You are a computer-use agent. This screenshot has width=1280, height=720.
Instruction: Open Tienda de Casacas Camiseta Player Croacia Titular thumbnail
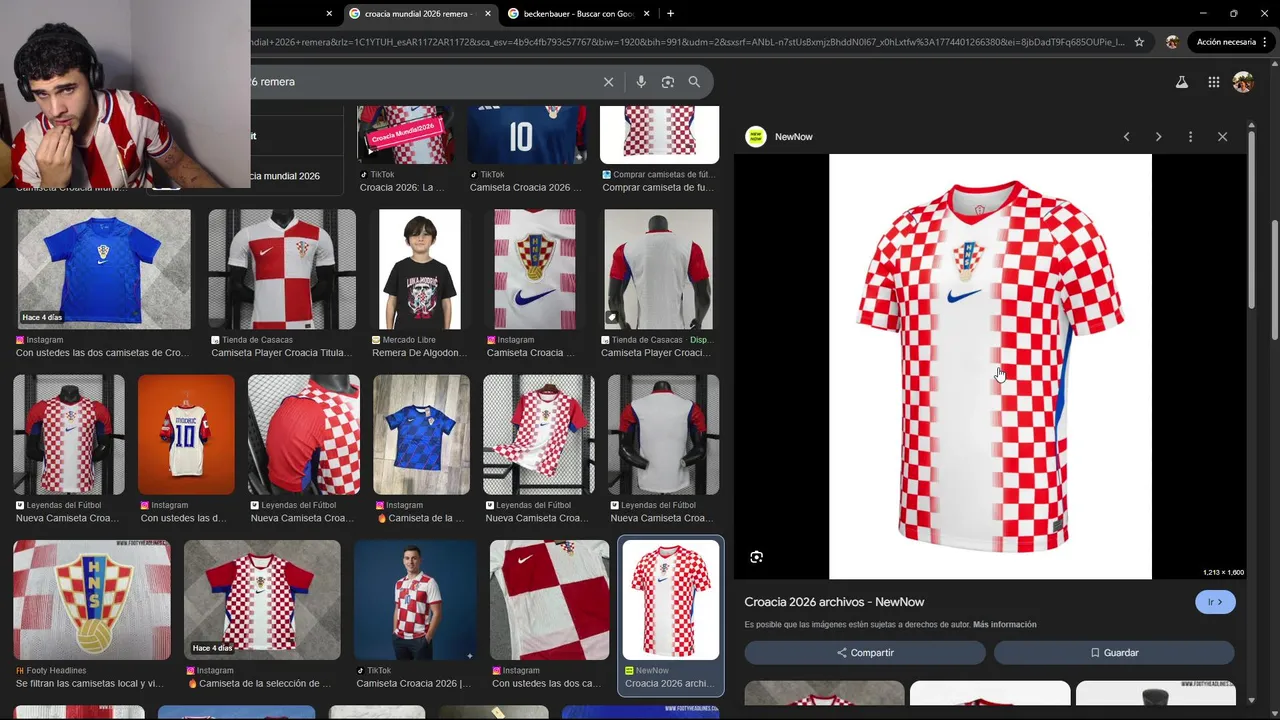[x=282, y=269]
